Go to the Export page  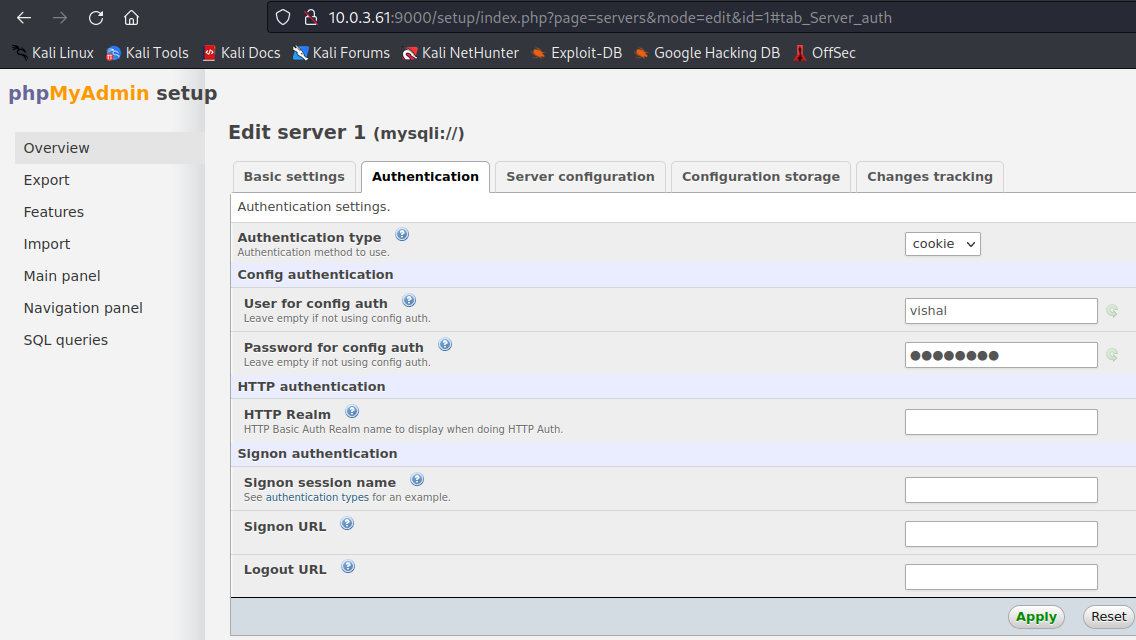(x=46, y=179)
